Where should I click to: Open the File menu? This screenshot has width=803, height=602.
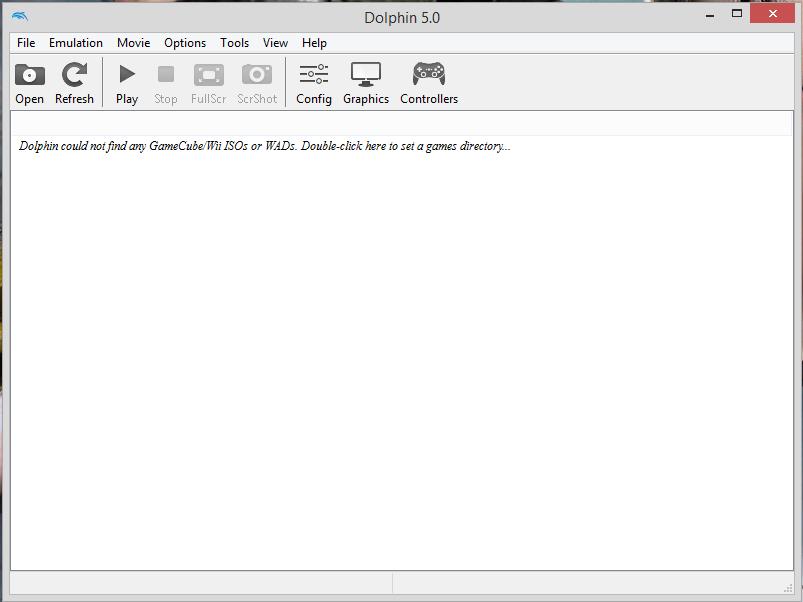click(x=26, y=43)
